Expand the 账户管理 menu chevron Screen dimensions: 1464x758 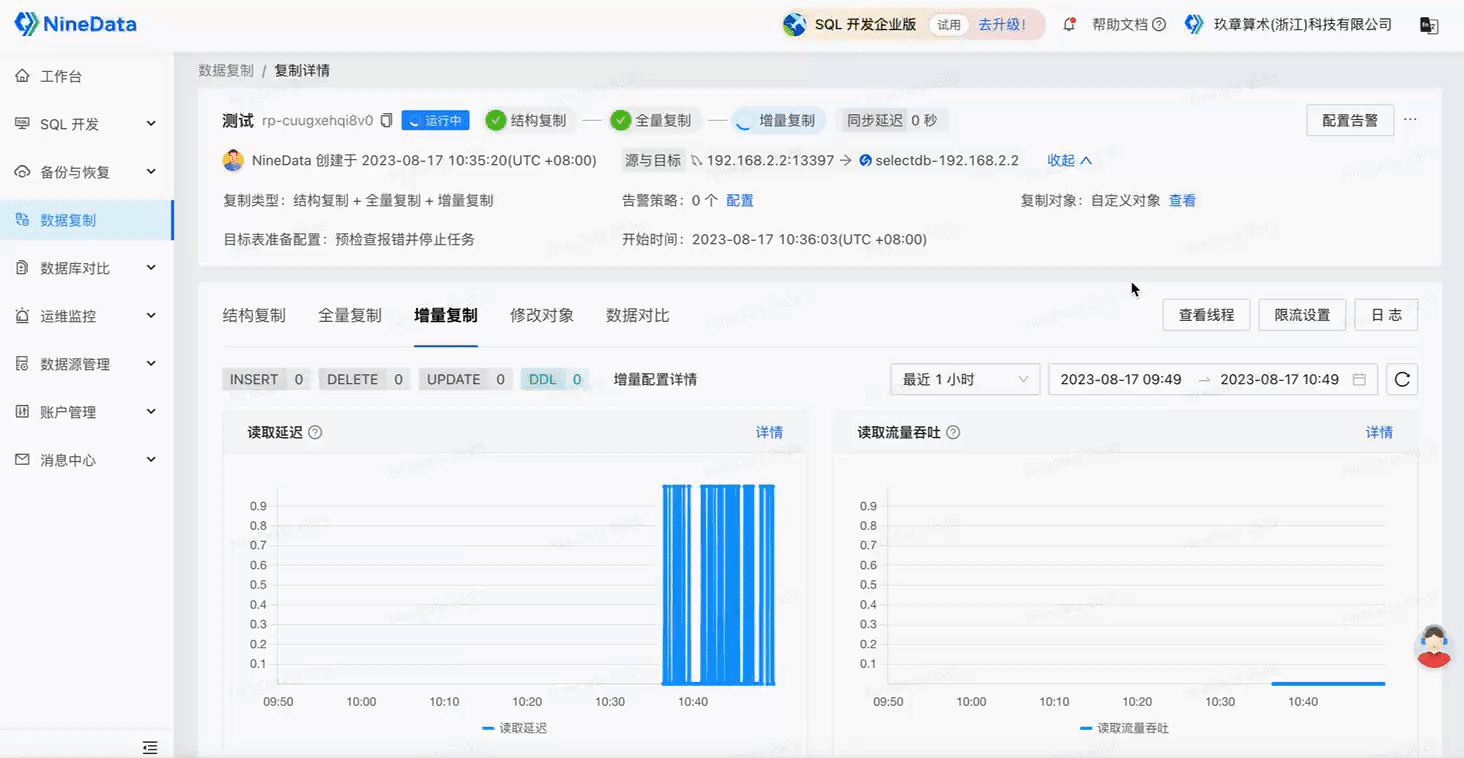click(151, 412)
